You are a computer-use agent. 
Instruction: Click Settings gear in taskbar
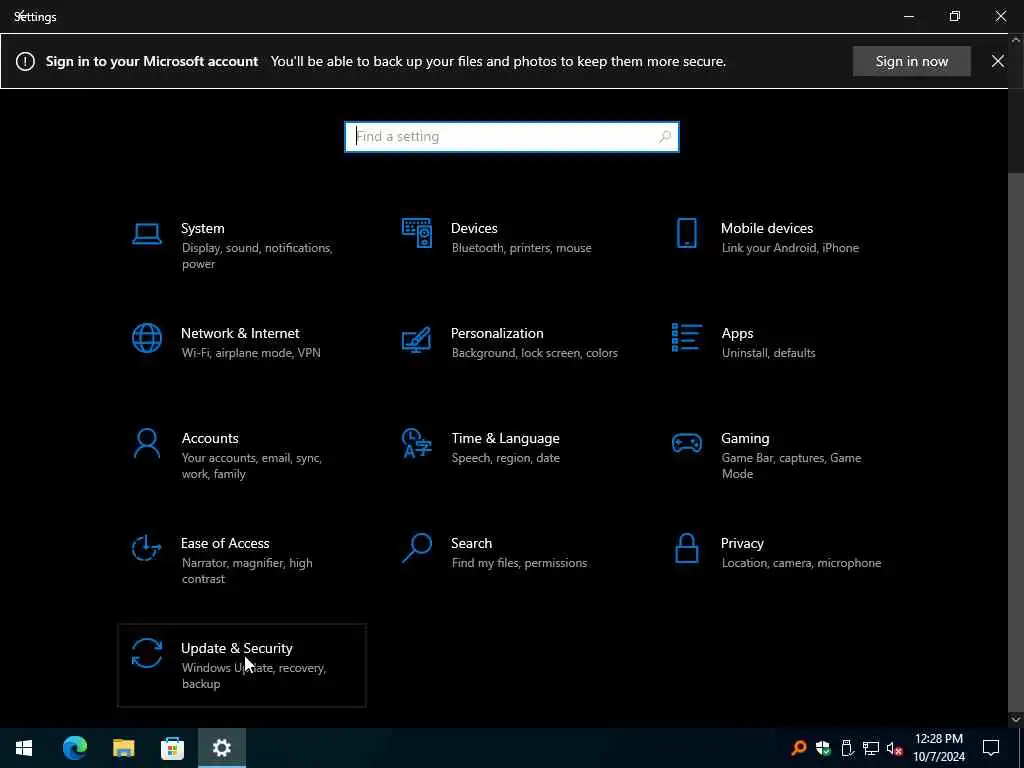tap(221, 748)
